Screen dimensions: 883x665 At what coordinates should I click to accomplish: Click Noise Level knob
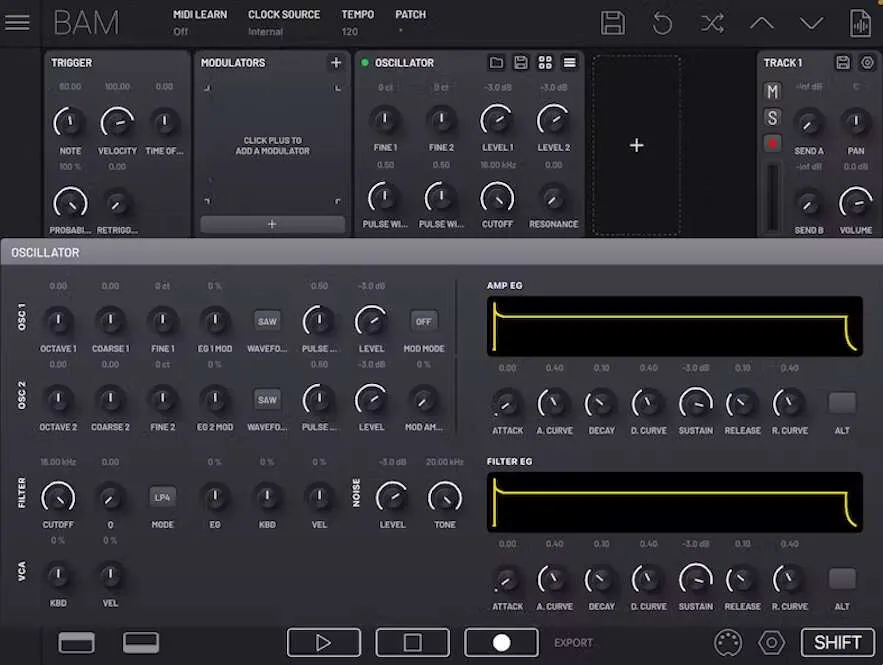tap(392, 498)
